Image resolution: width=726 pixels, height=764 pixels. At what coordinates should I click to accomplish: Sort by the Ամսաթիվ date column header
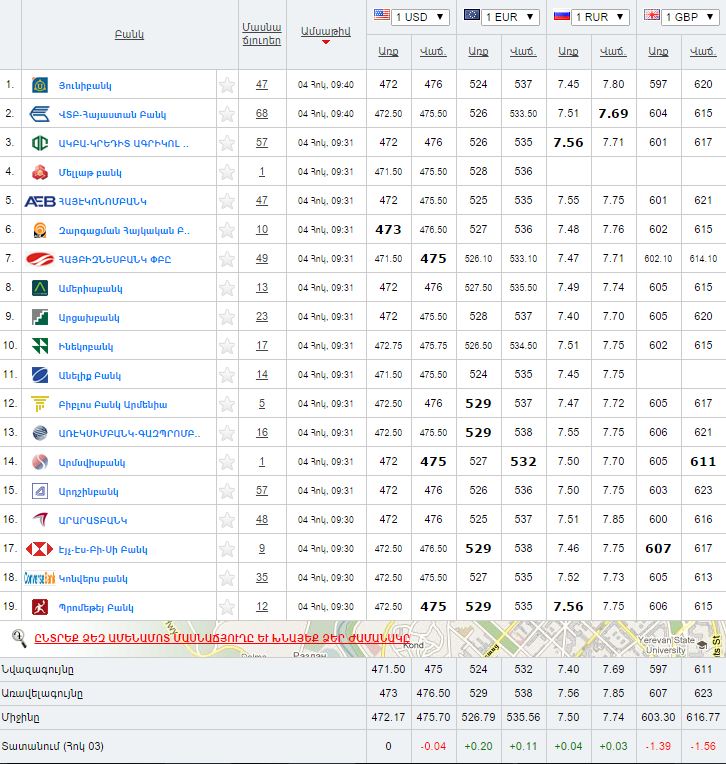click(x=326, y=32)
